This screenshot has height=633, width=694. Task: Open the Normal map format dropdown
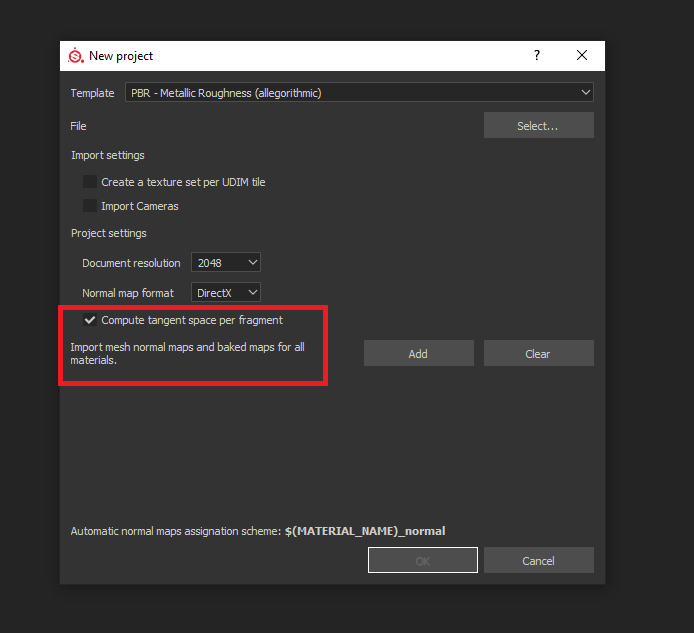(226, 293)
